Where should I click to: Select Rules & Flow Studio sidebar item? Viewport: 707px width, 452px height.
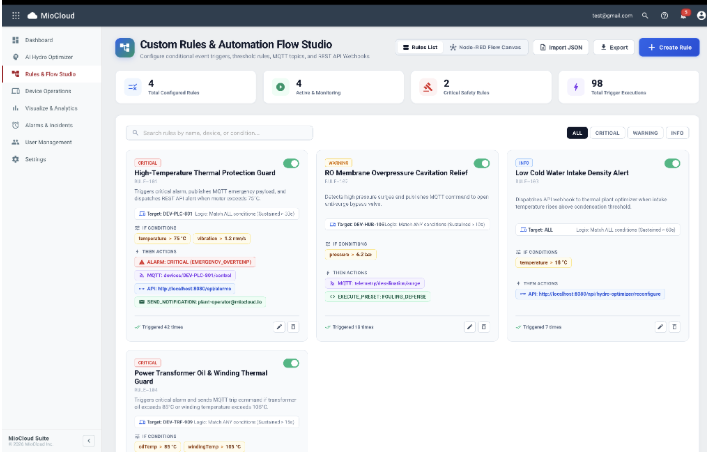tap(51, 74)
